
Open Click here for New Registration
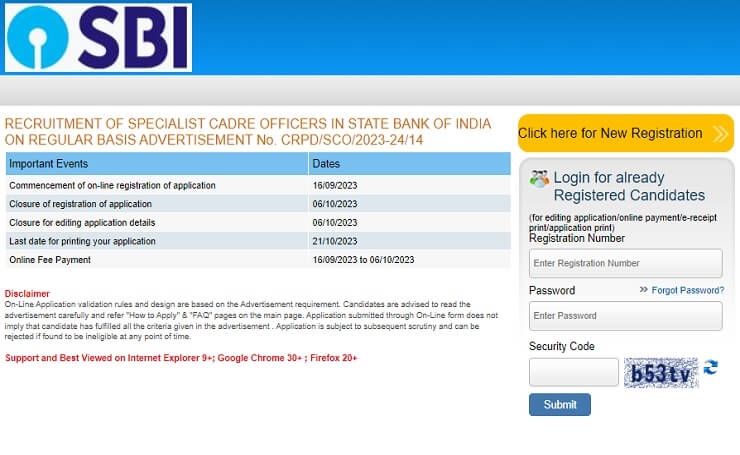pos(626,133)
